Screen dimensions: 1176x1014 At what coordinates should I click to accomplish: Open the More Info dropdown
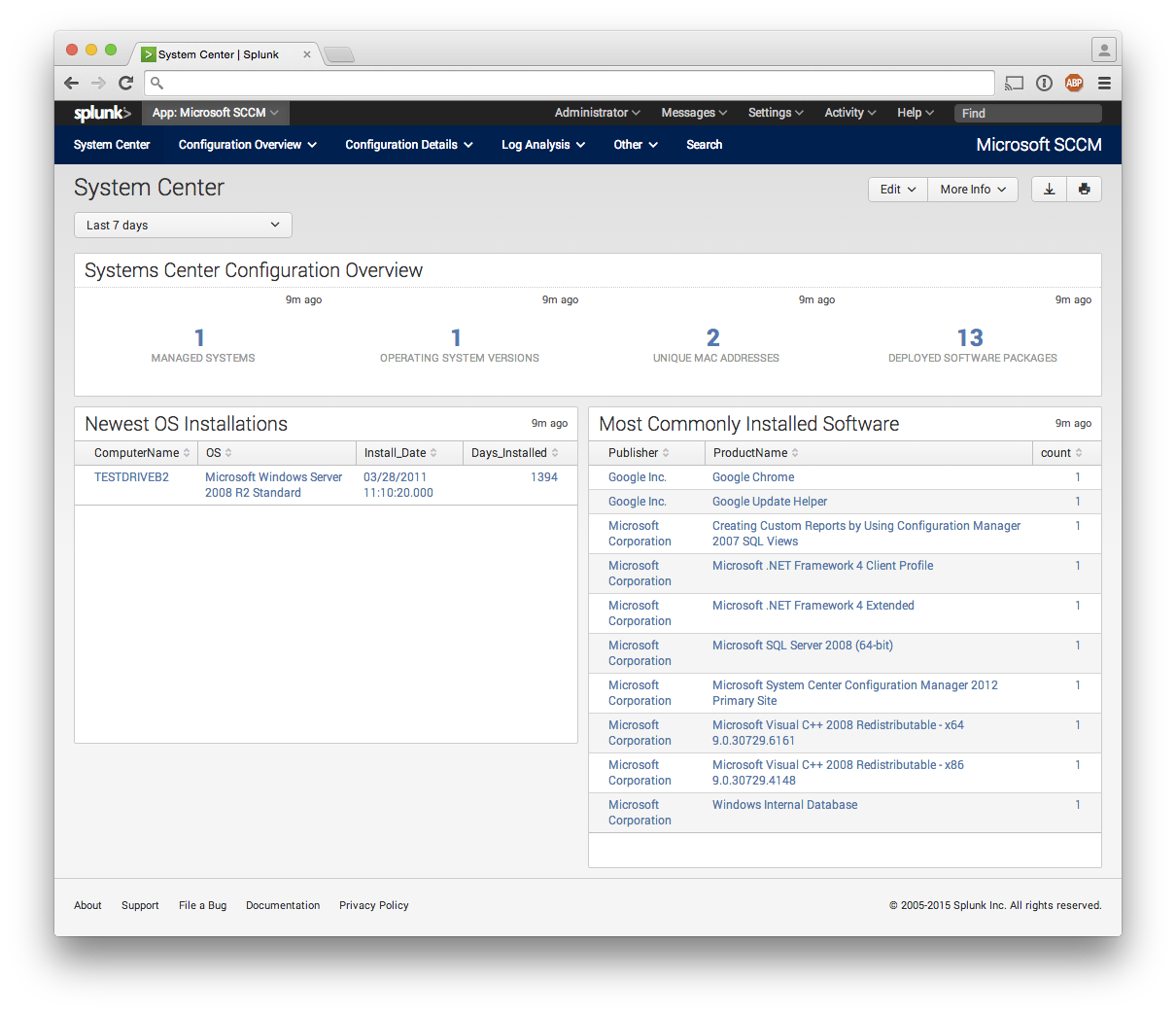click(973, 189)
